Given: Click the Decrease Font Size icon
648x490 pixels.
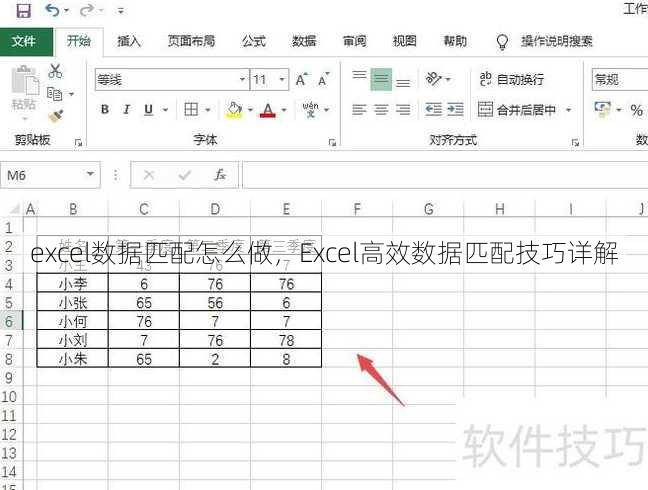Looking at the screenshot, I should [x=324, y=79].
